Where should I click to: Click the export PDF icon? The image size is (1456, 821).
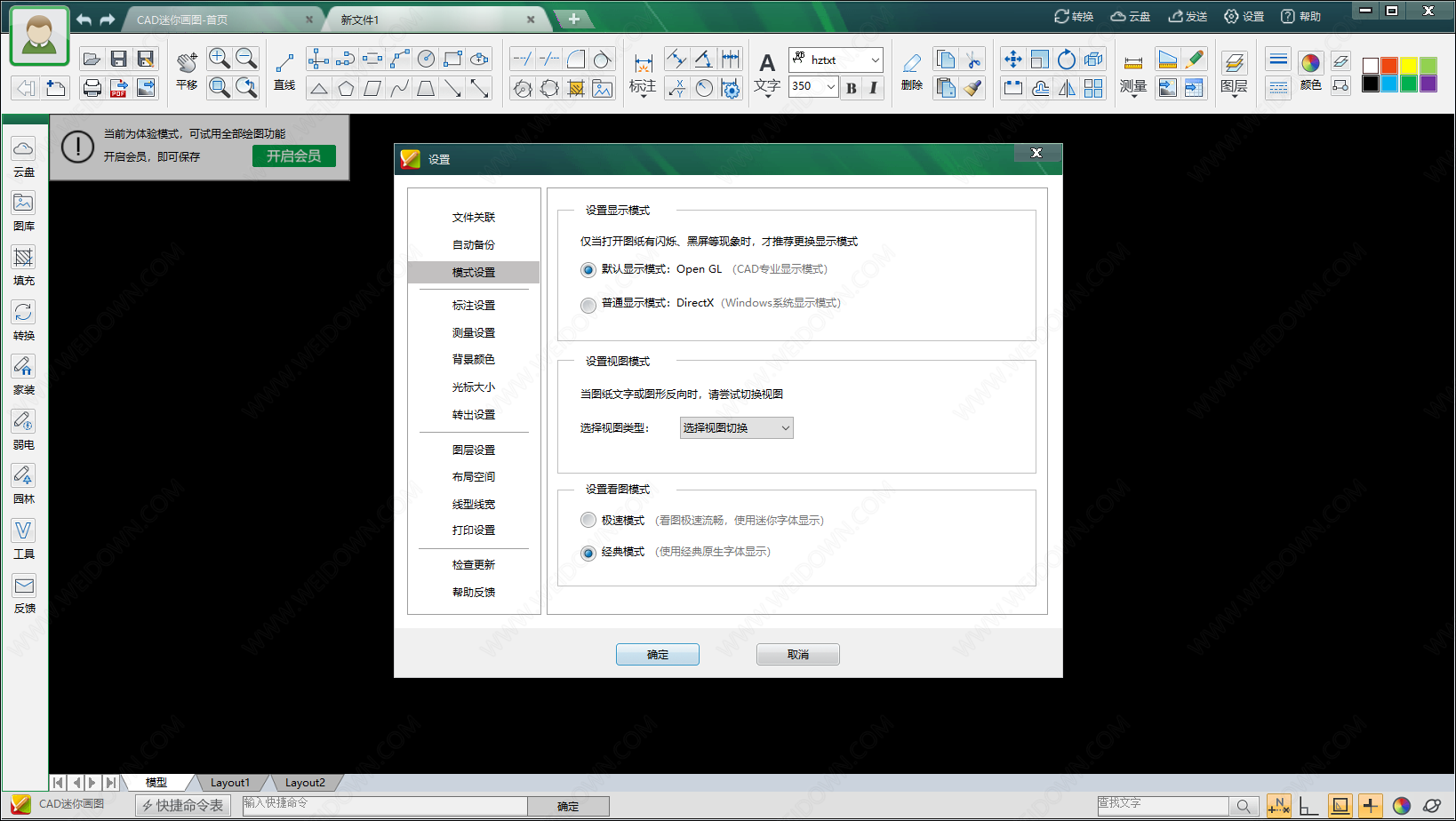(118, 87)
